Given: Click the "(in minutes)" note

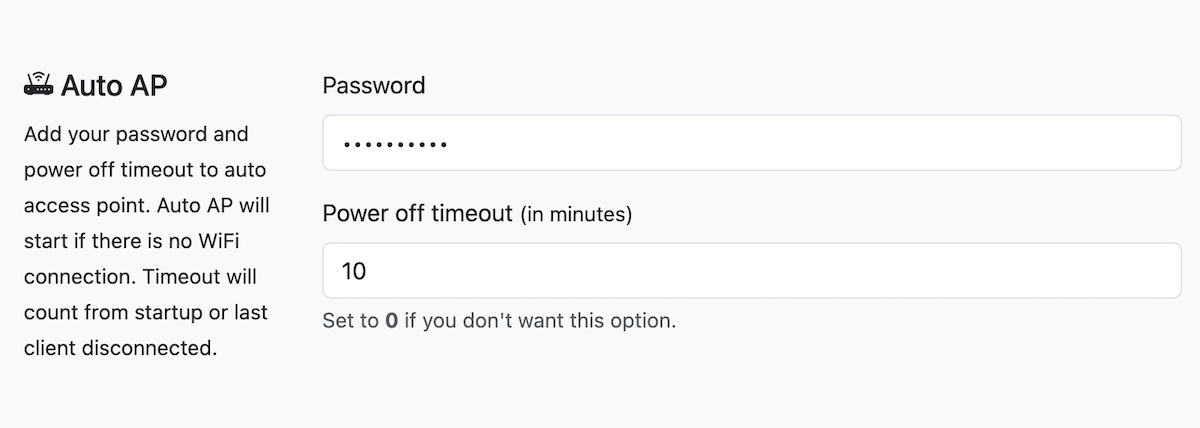Looking at the screenshot, I should click(576, 215).
